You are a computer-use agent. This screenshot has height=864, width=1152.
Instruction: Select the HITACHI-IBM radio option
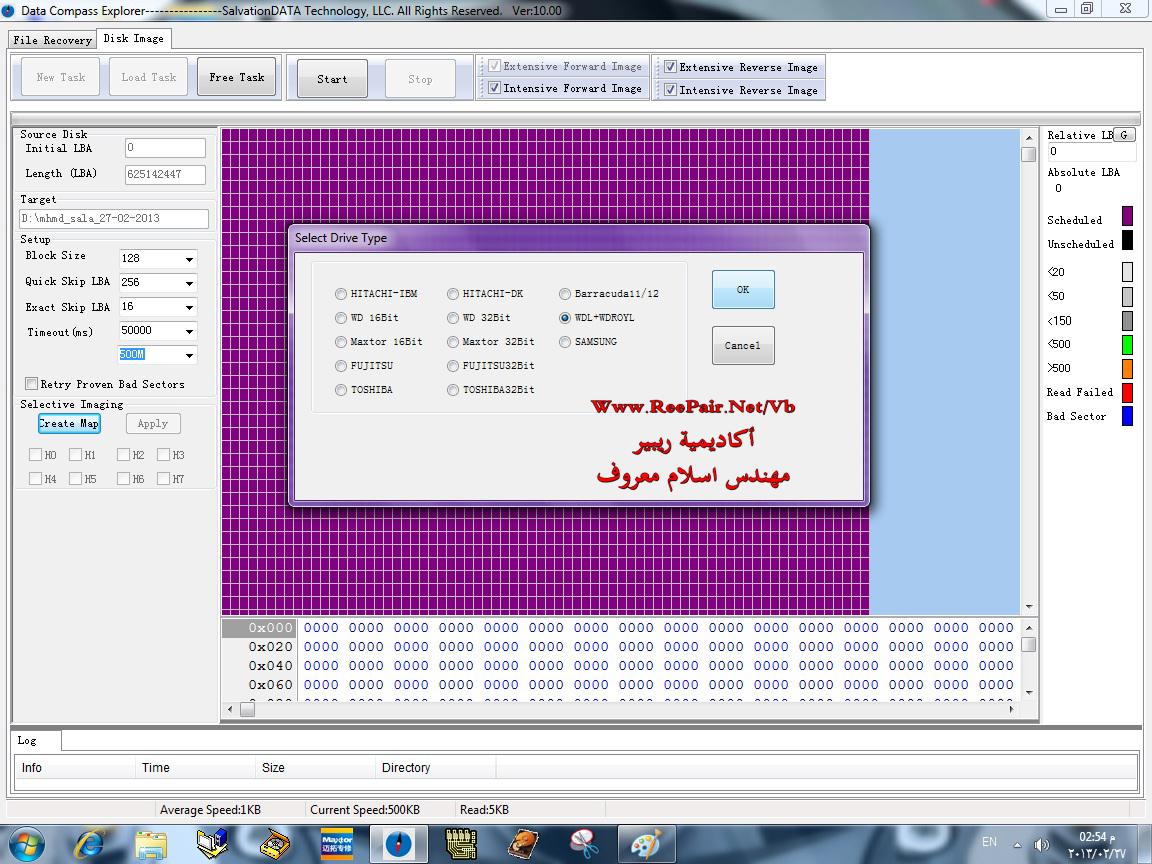[342, 294]
